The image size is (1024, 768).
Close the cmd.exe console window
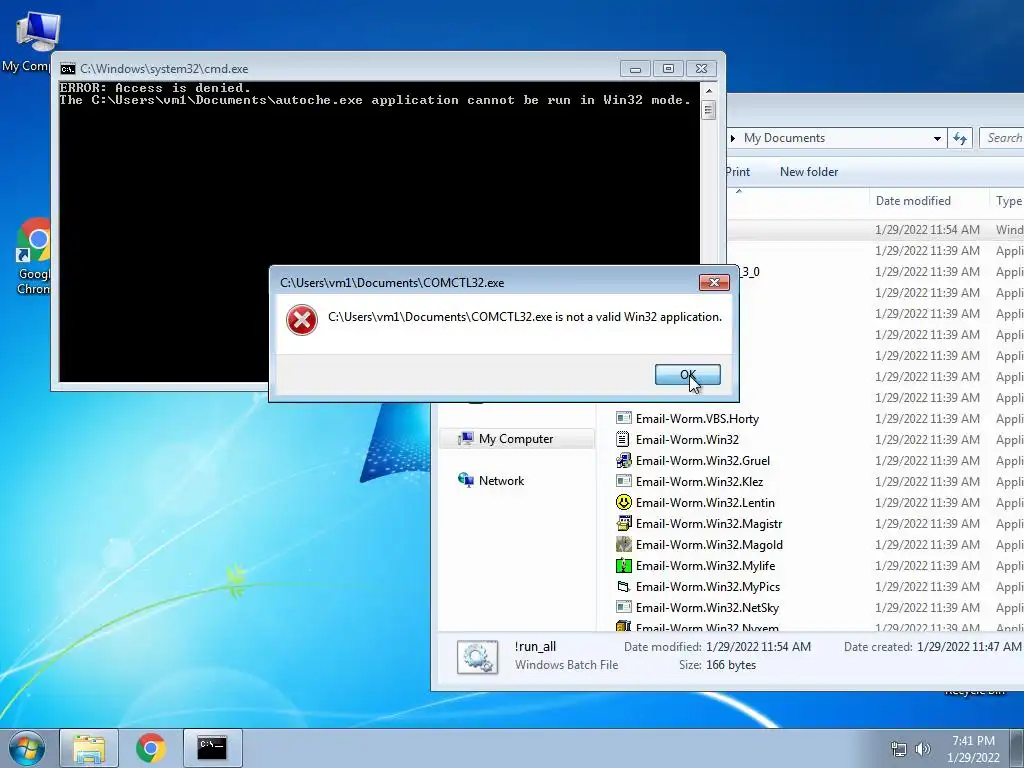click(701, 69)
